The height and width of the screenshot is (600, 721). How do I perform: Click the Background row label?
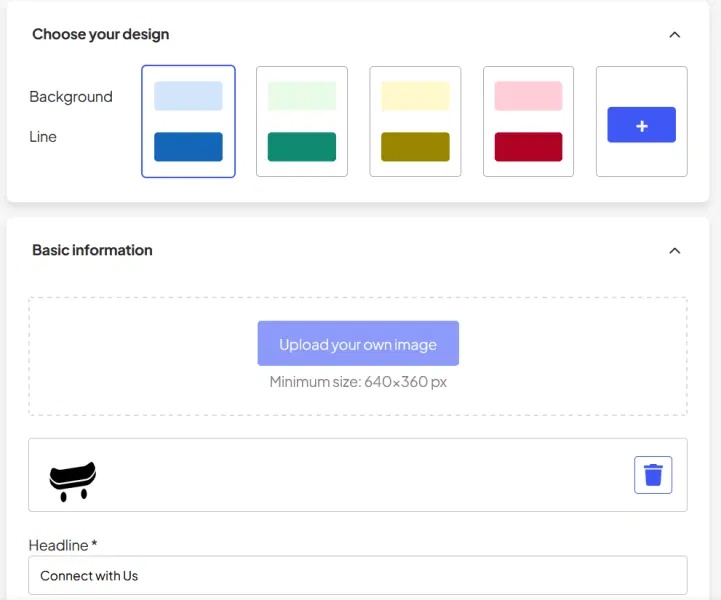71,97
